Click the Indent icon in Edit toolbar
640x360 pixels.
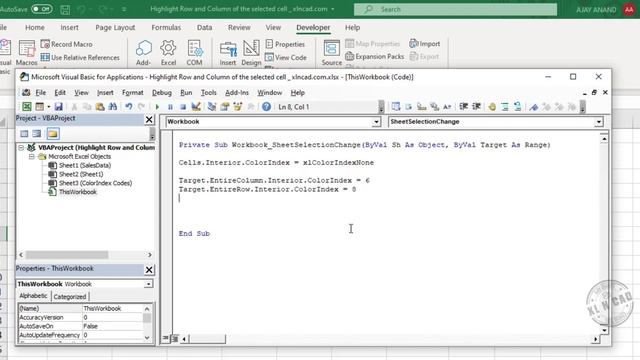pyautogui.click(x=463, y=107)
